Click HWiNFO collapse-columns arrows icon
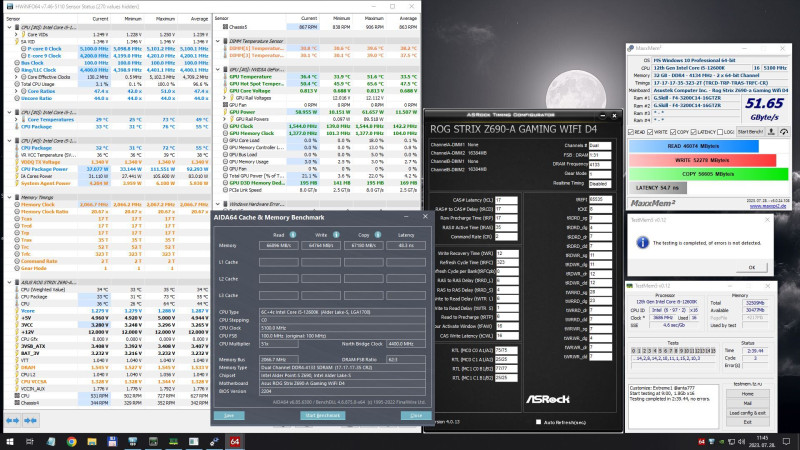Screen dimensions: 800x450 pyautogui.click(x=30, y=420)
